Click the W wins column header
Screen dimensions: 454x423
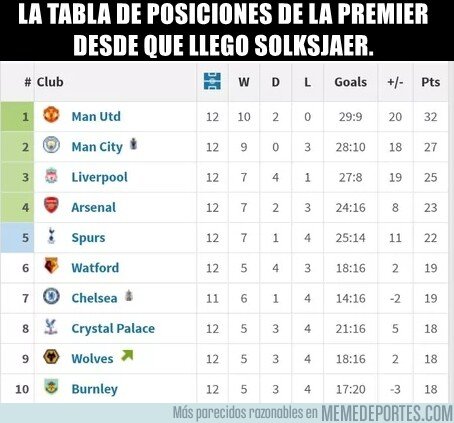coord(244,82)
